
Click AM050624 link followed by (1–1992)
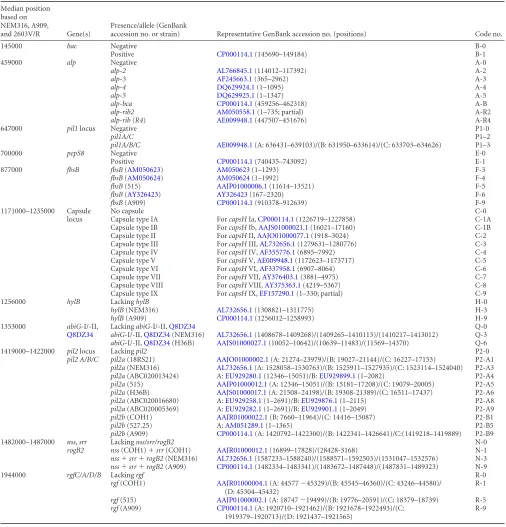coord(233,178)
